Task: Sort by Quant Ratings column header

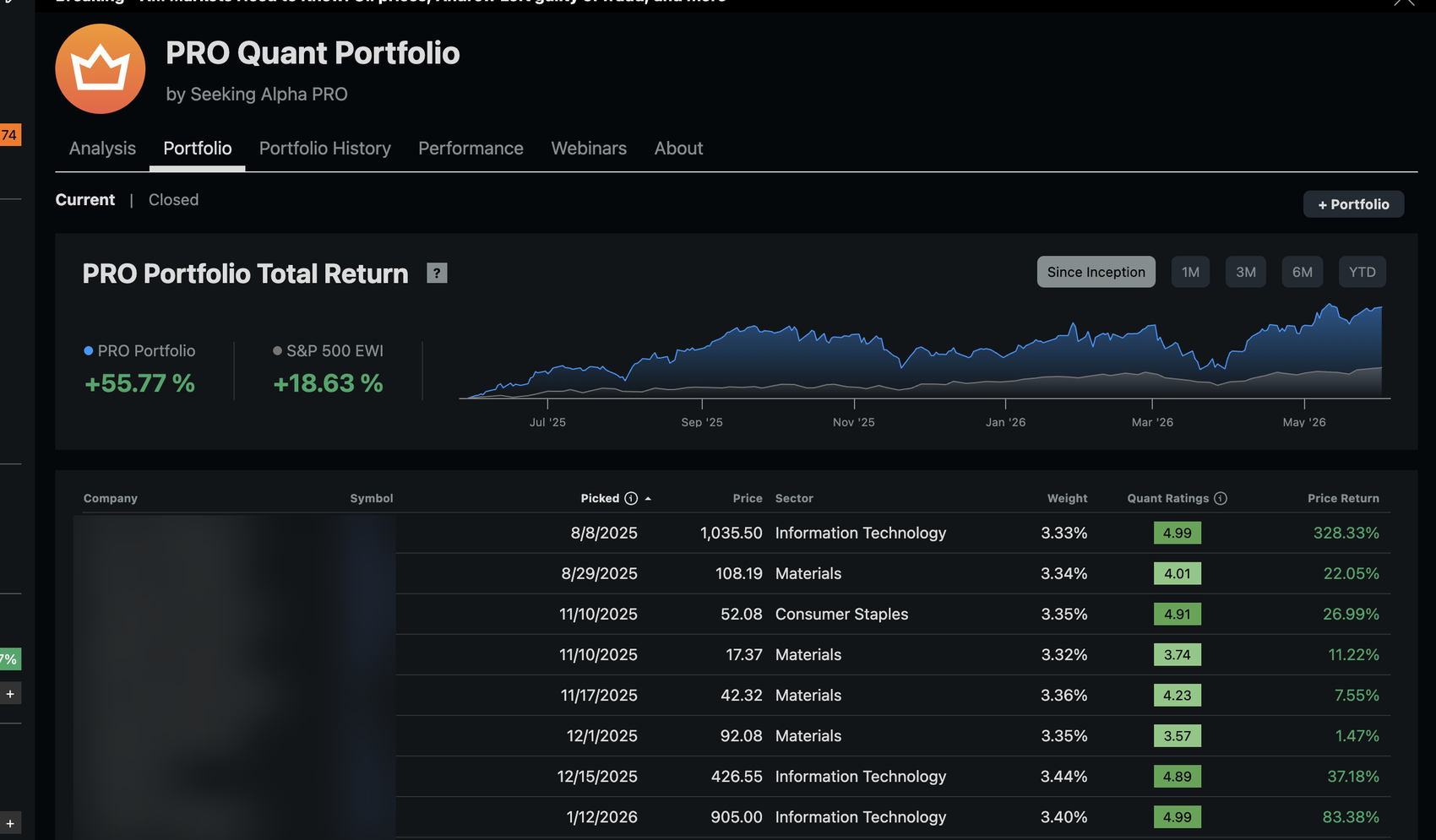Action: pyautogui.click(x=1168, y=498)
